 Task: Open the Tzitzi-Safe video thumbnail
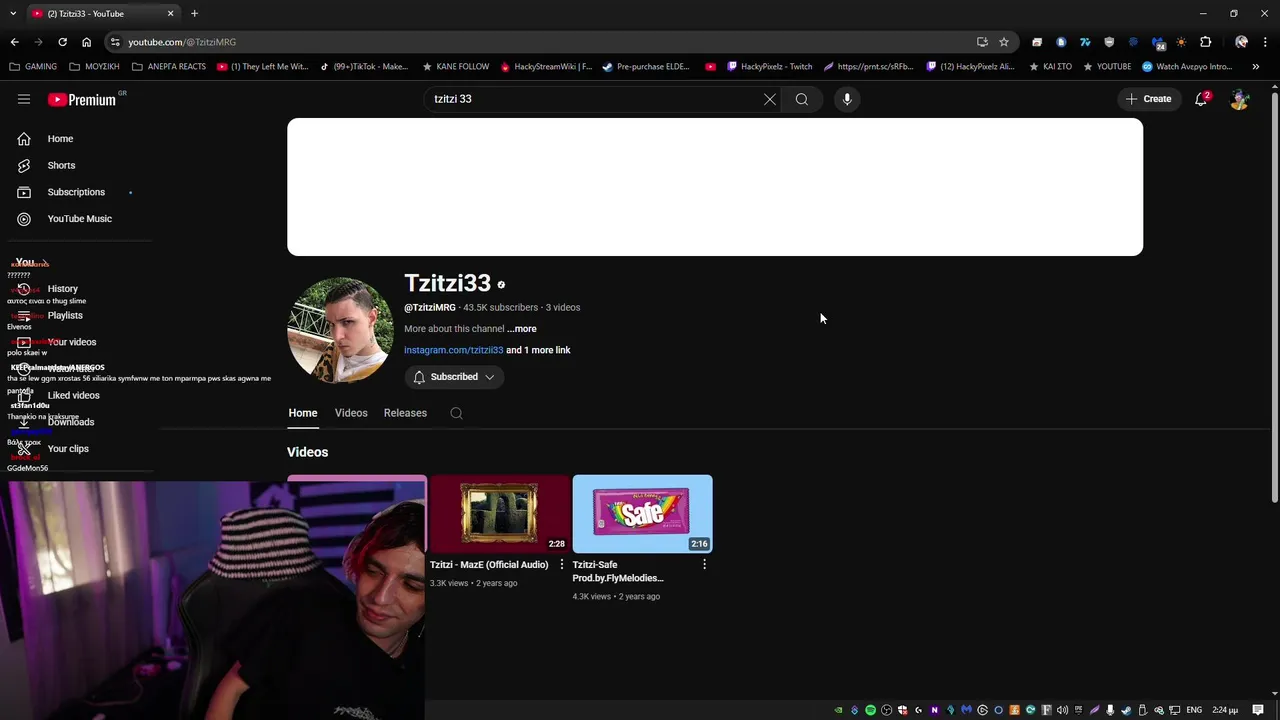tap(642, 514)
